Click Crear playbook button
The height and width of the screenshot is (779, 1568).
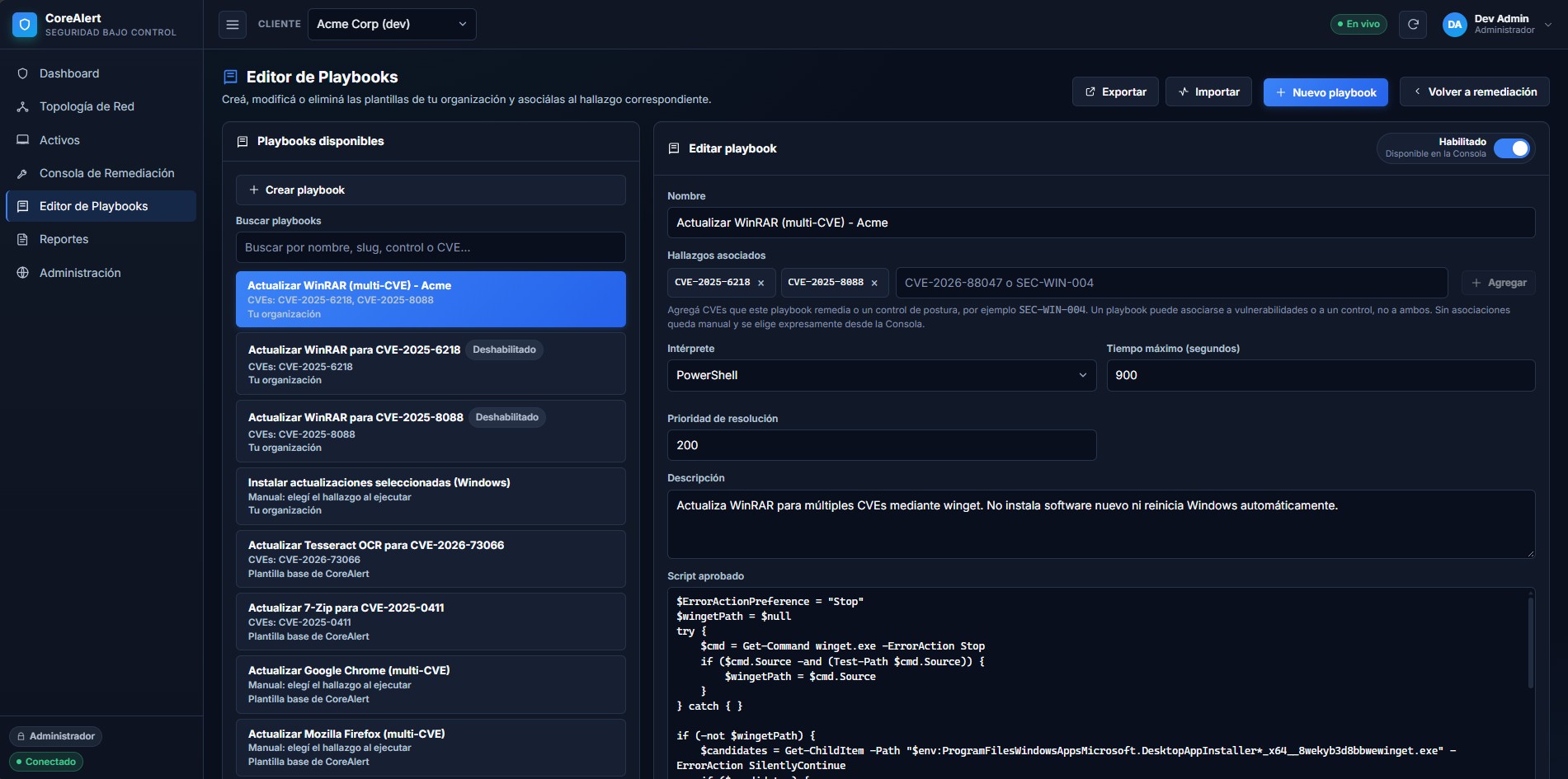pos(431,190)
